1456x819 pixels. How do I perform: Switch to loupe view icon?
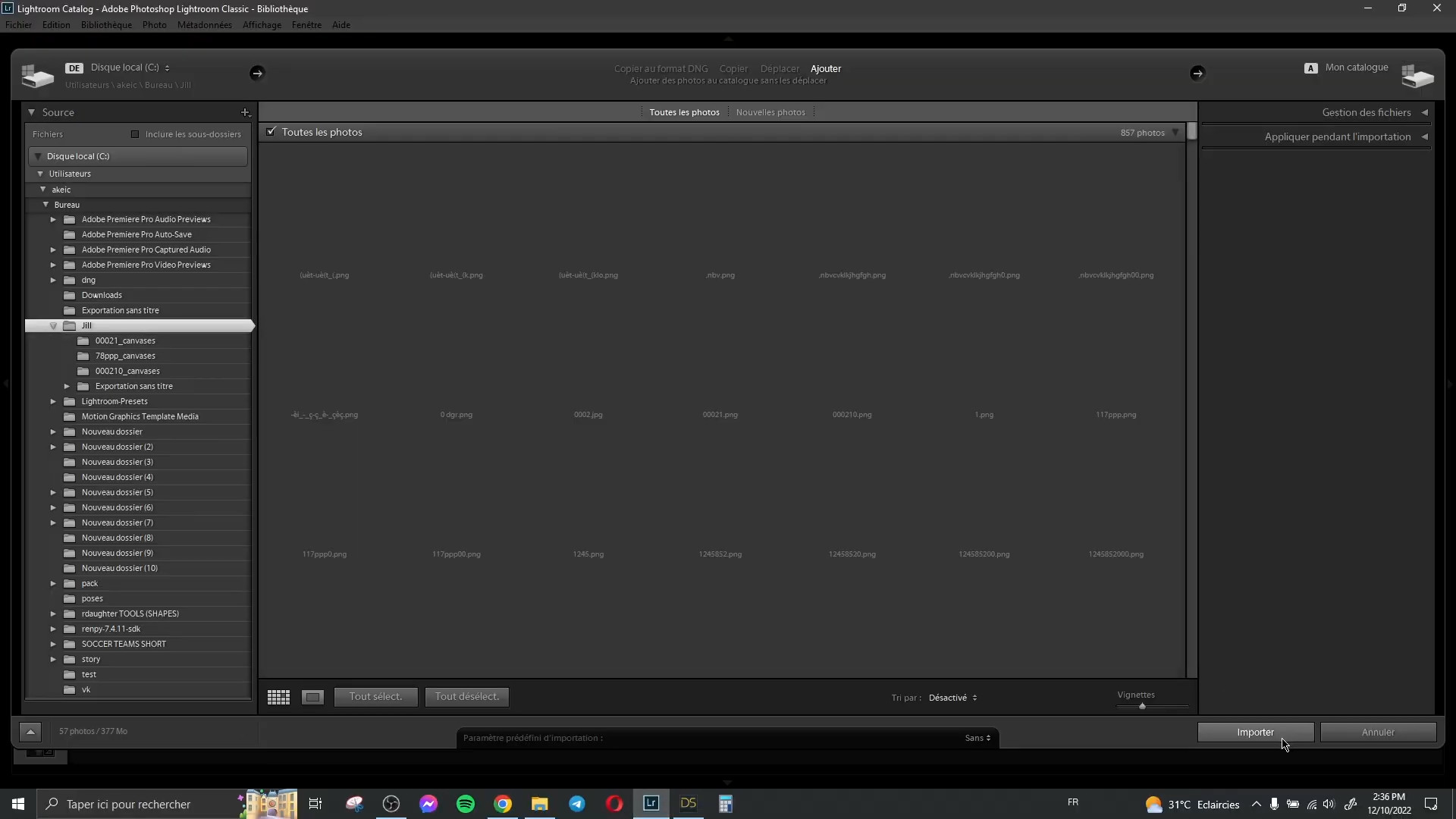click(x=312, y=697)
